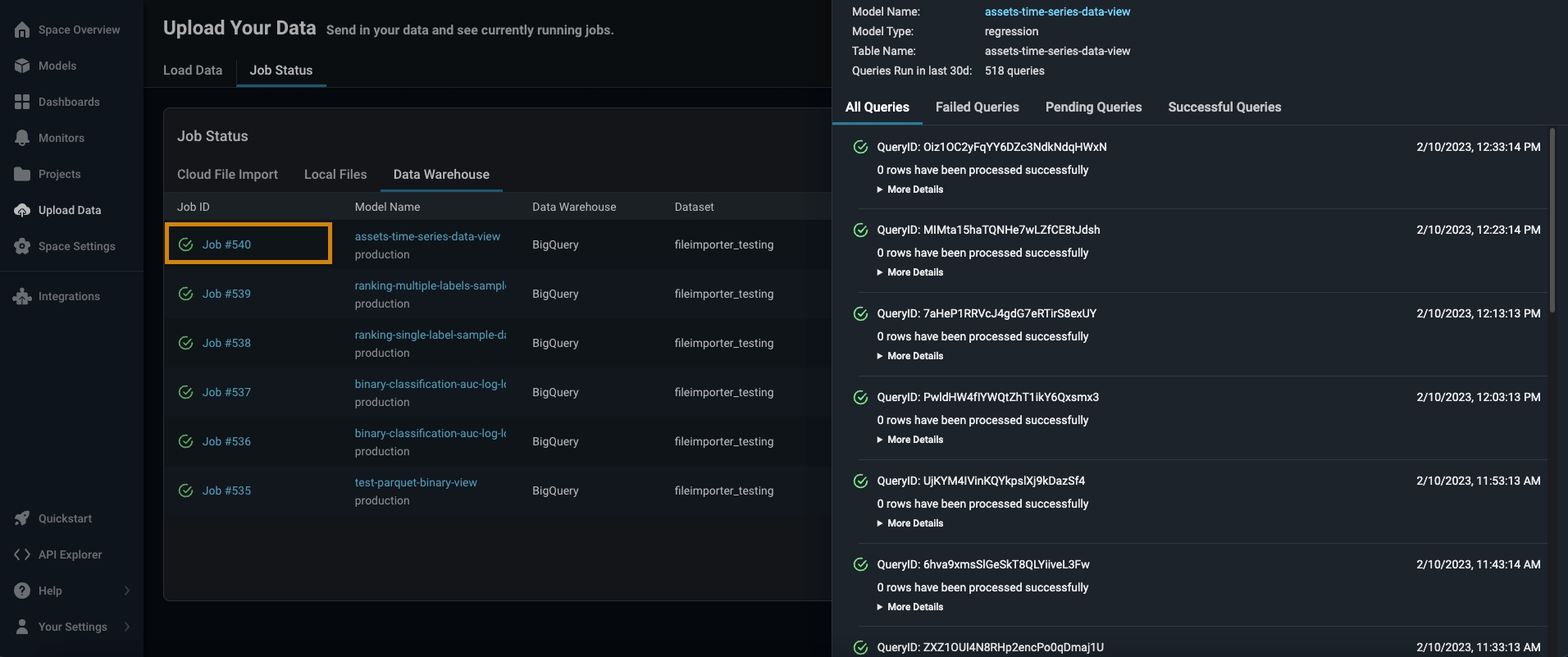Click the assets-time-series-data-view Model Name link
The height and width of the screenshot is (657, 1568).
[1057, 11]
